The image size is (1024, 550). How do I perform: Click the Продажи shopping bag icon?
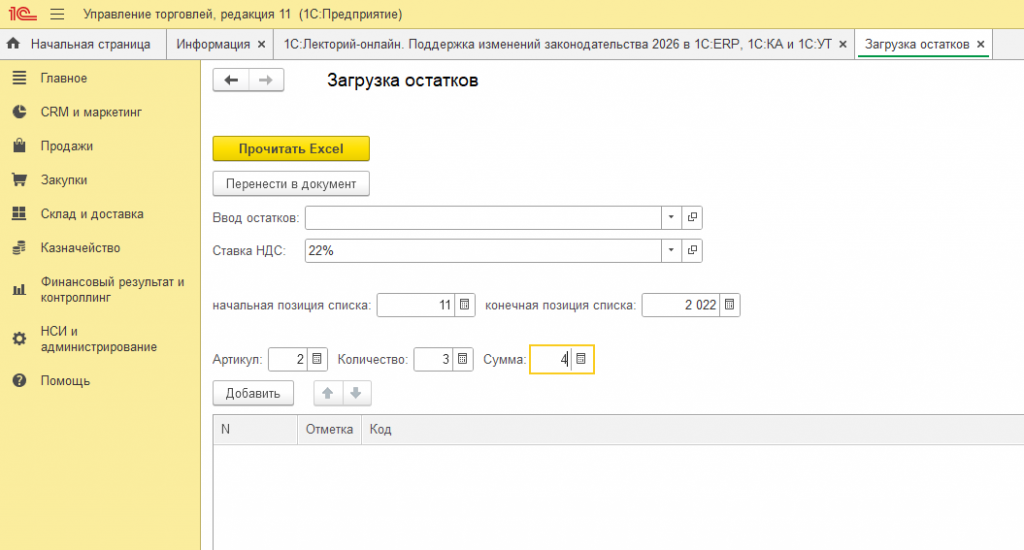20,146
